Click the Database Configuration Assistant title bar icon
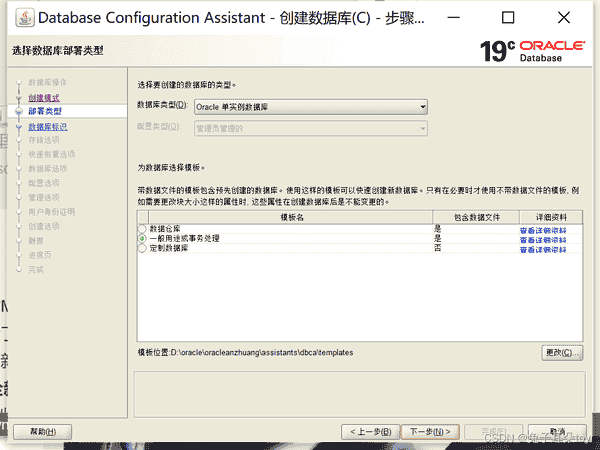600x450 pixels. (20, 18)
